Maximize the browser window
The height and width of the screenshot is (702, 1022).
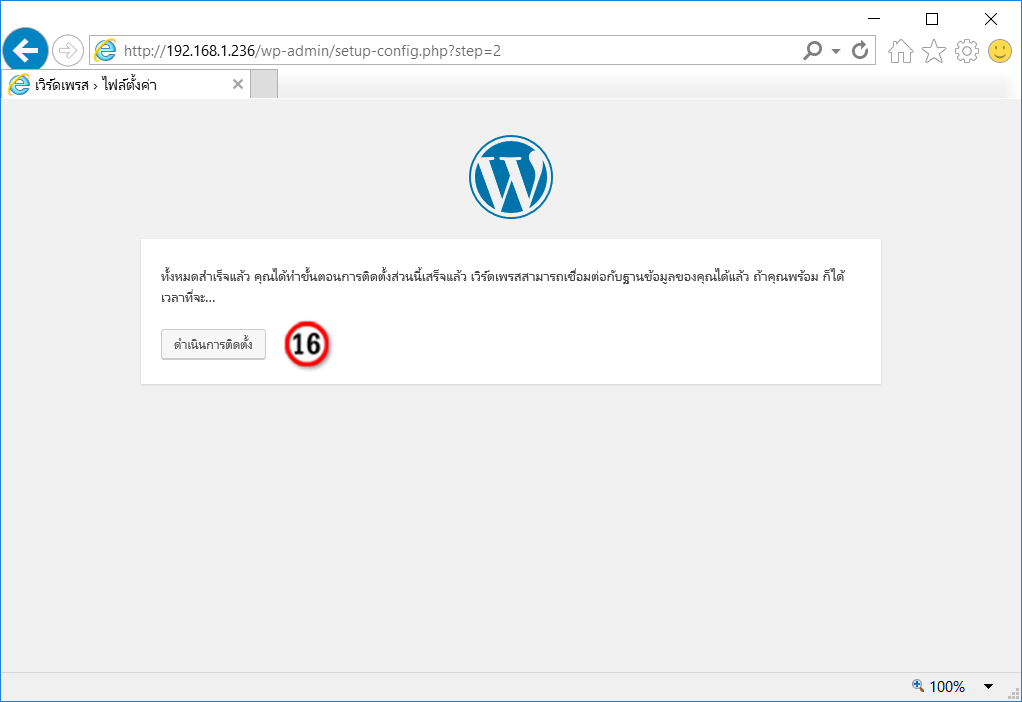pos(932,19)
